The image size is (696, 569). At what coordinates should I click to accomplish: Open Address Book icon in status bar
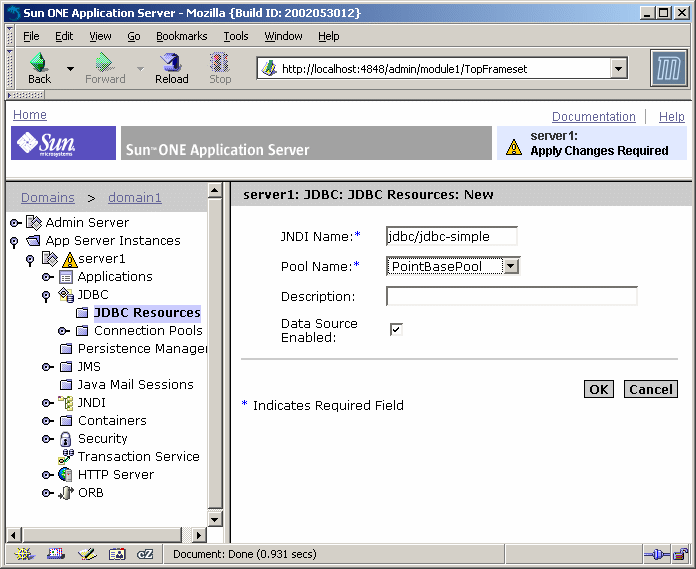click(x=117, y=554)
